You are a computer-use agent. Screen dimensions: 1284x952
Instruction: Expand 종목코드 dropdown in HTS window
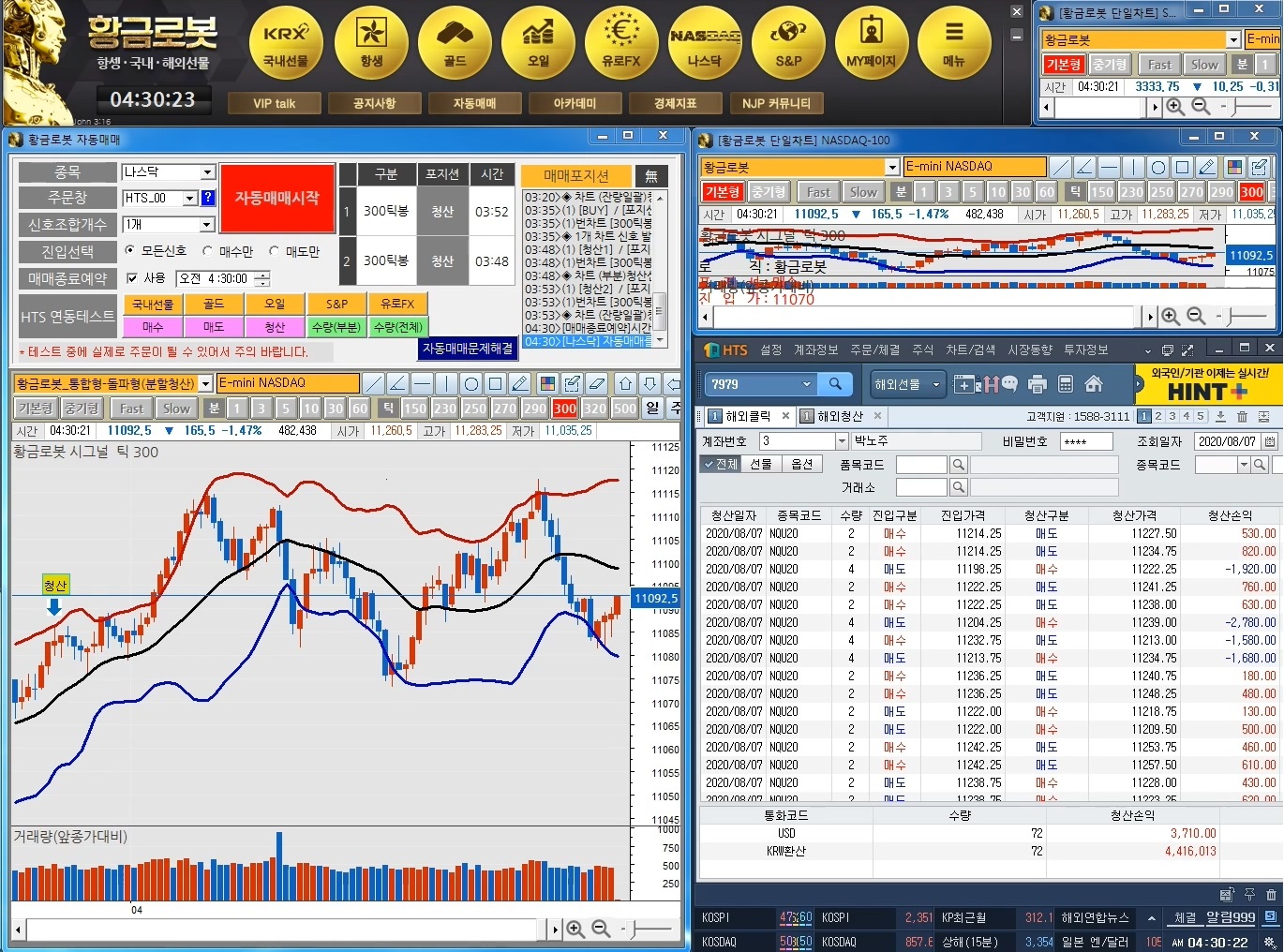pos(1244,465)
